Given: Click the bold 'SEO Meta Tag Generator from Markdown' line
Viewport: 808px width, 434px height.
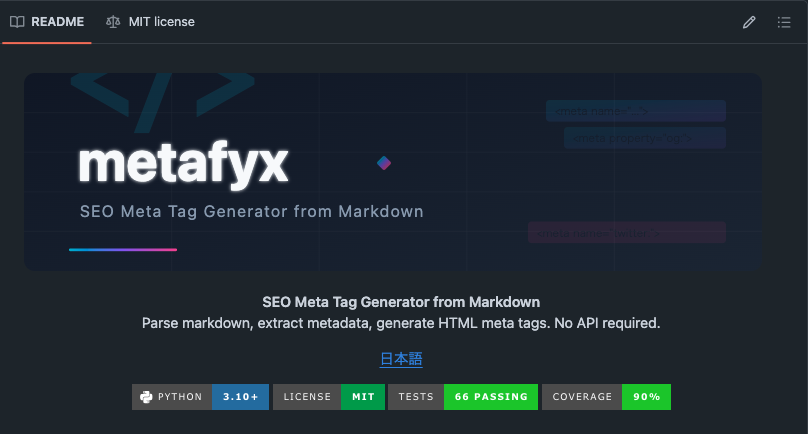Looking at the screenshot, I should pyautogui.click(x=401, y=302).
